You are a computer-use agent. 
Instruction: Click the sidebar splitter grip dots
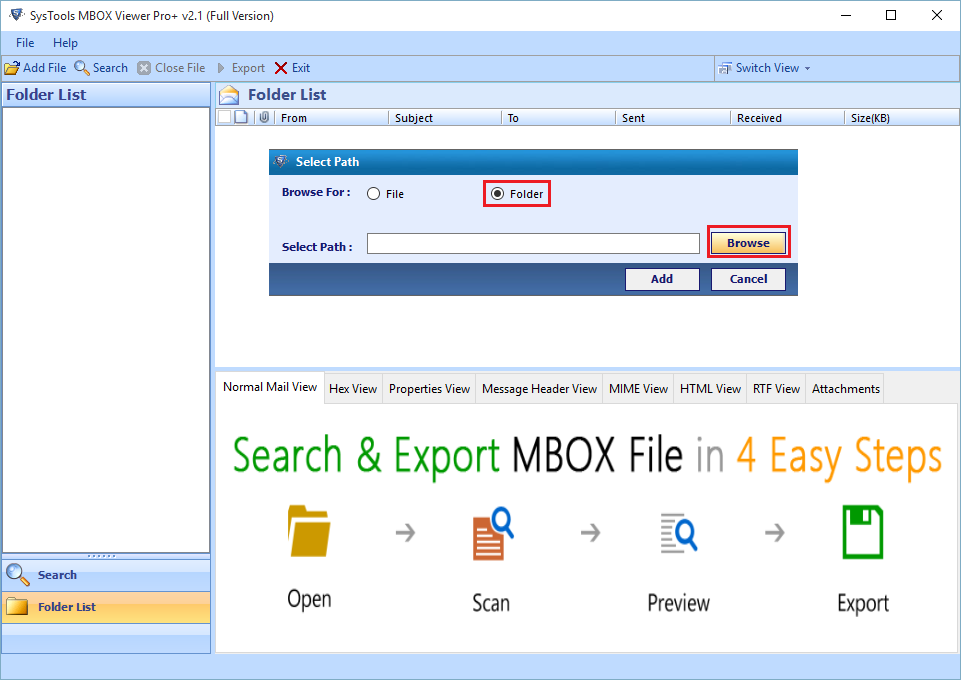click(102, 556)
